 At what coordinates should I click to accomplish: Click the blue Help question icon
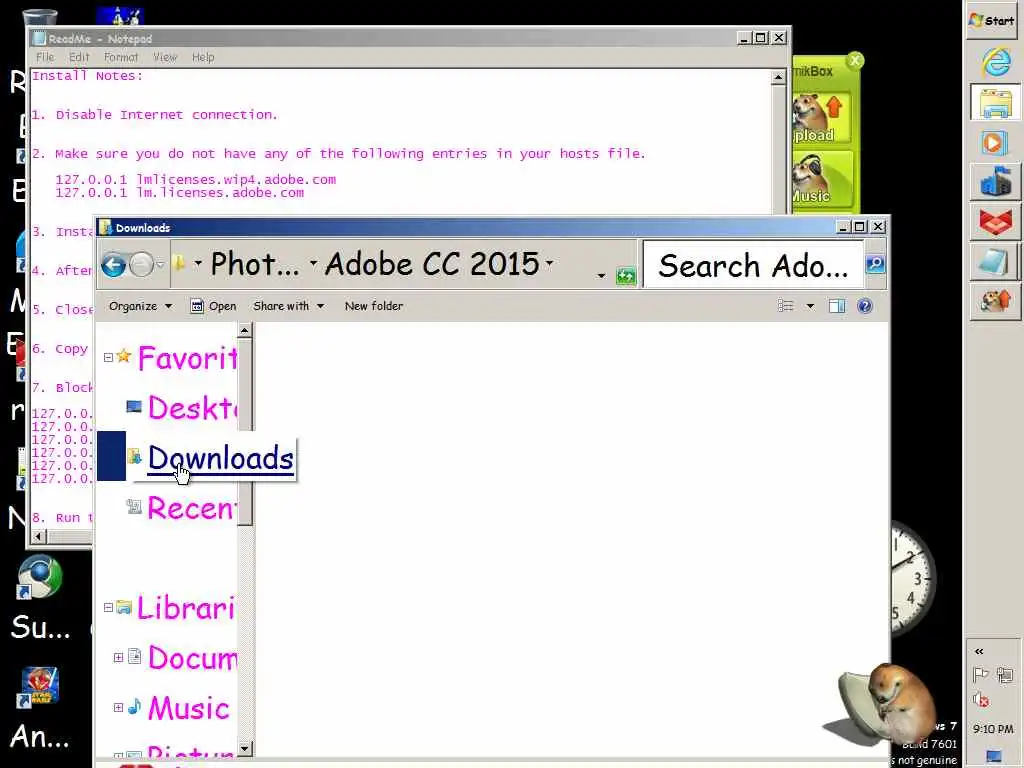(x=865, y=306)
